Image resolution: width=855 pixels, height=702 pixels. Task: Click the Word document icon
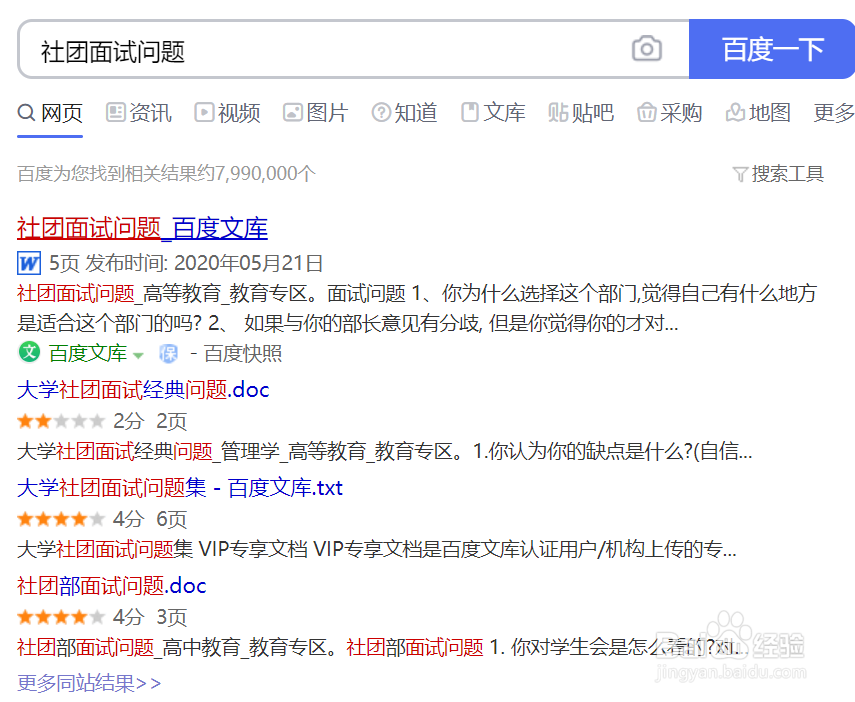tap(29, 263)
